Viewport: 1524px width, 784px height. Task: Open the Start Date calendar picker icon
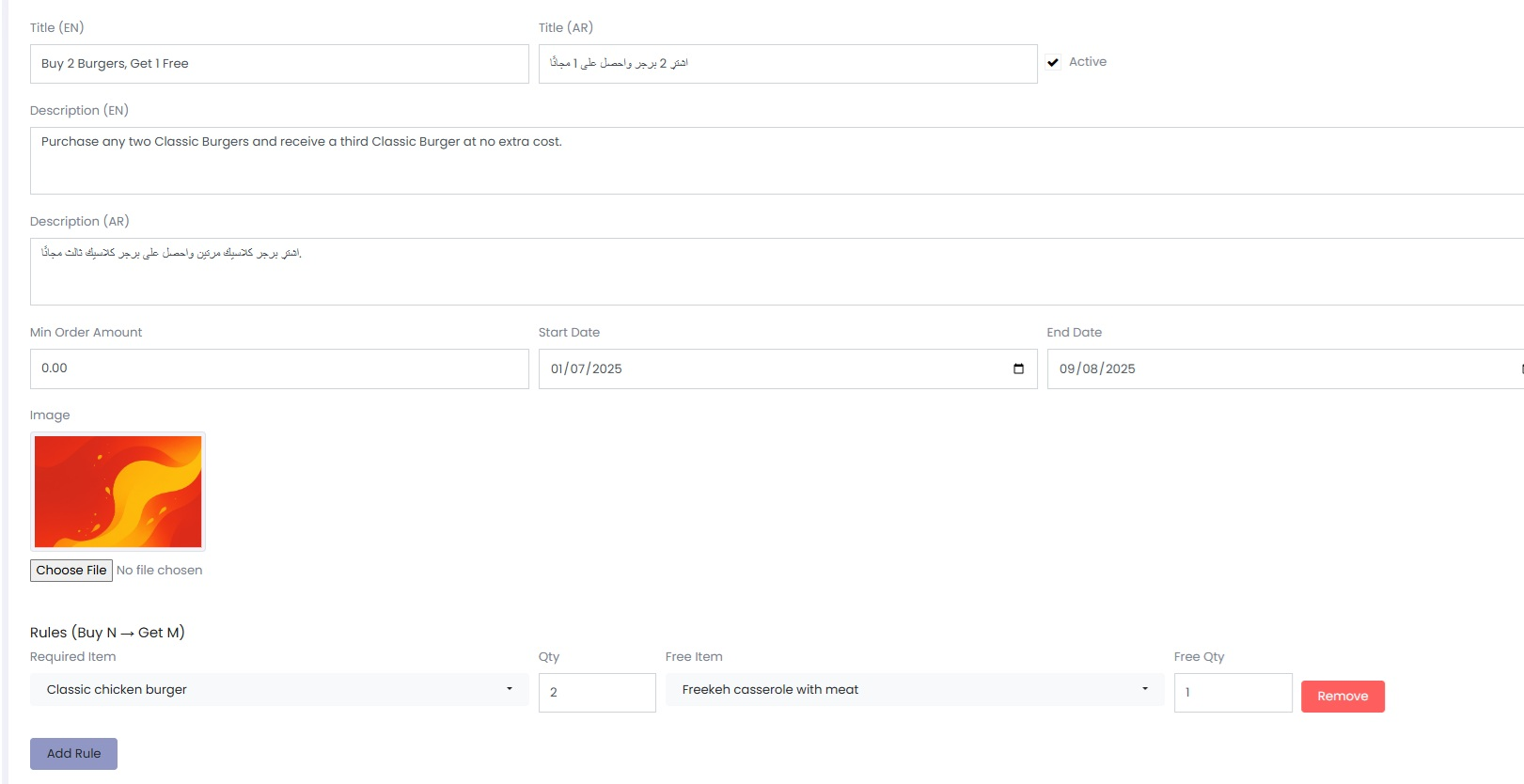[x=1018, y=368]
